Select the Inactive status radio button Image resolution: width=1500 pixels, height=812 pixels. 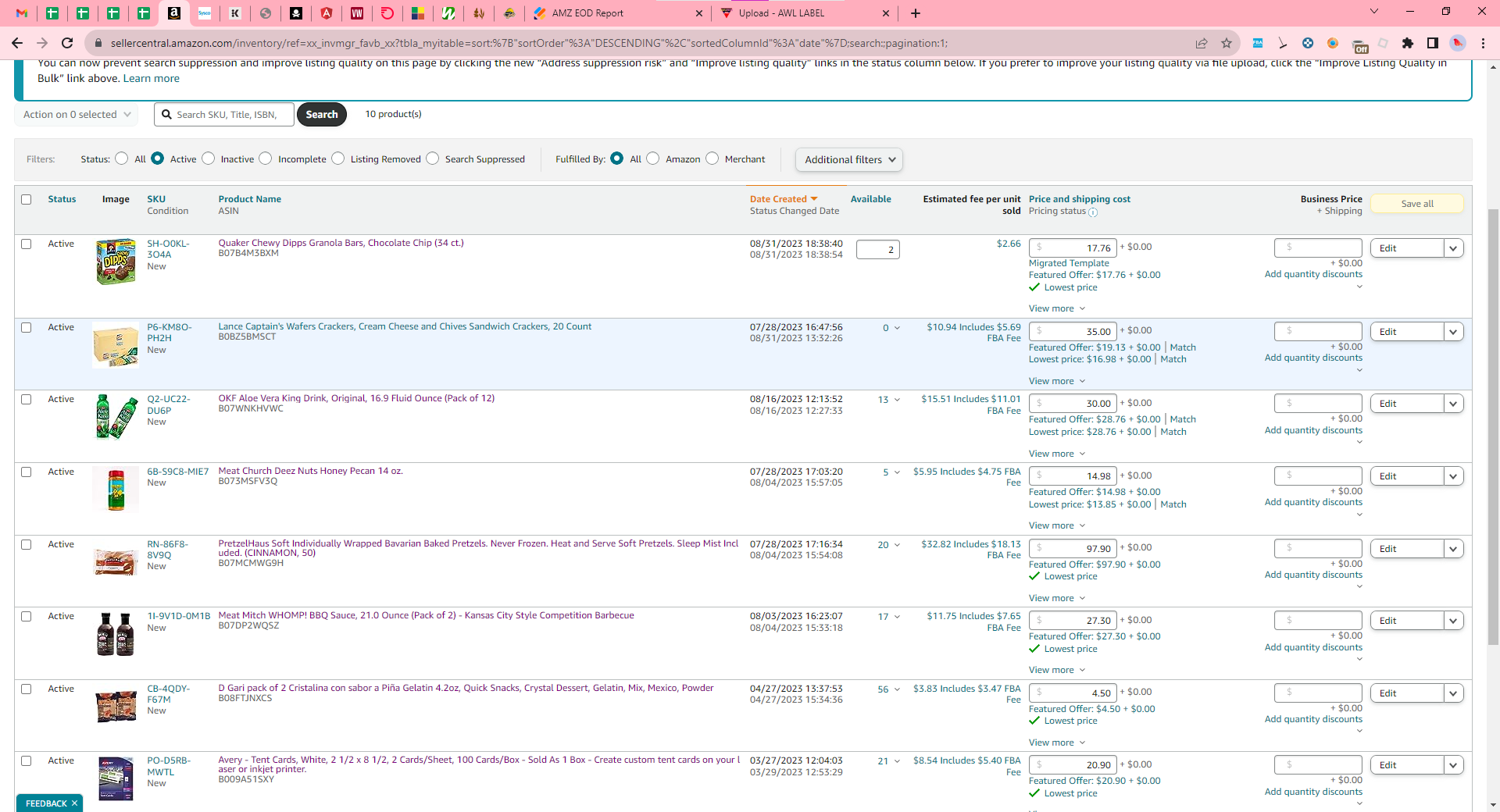click(x=209, y=158)
